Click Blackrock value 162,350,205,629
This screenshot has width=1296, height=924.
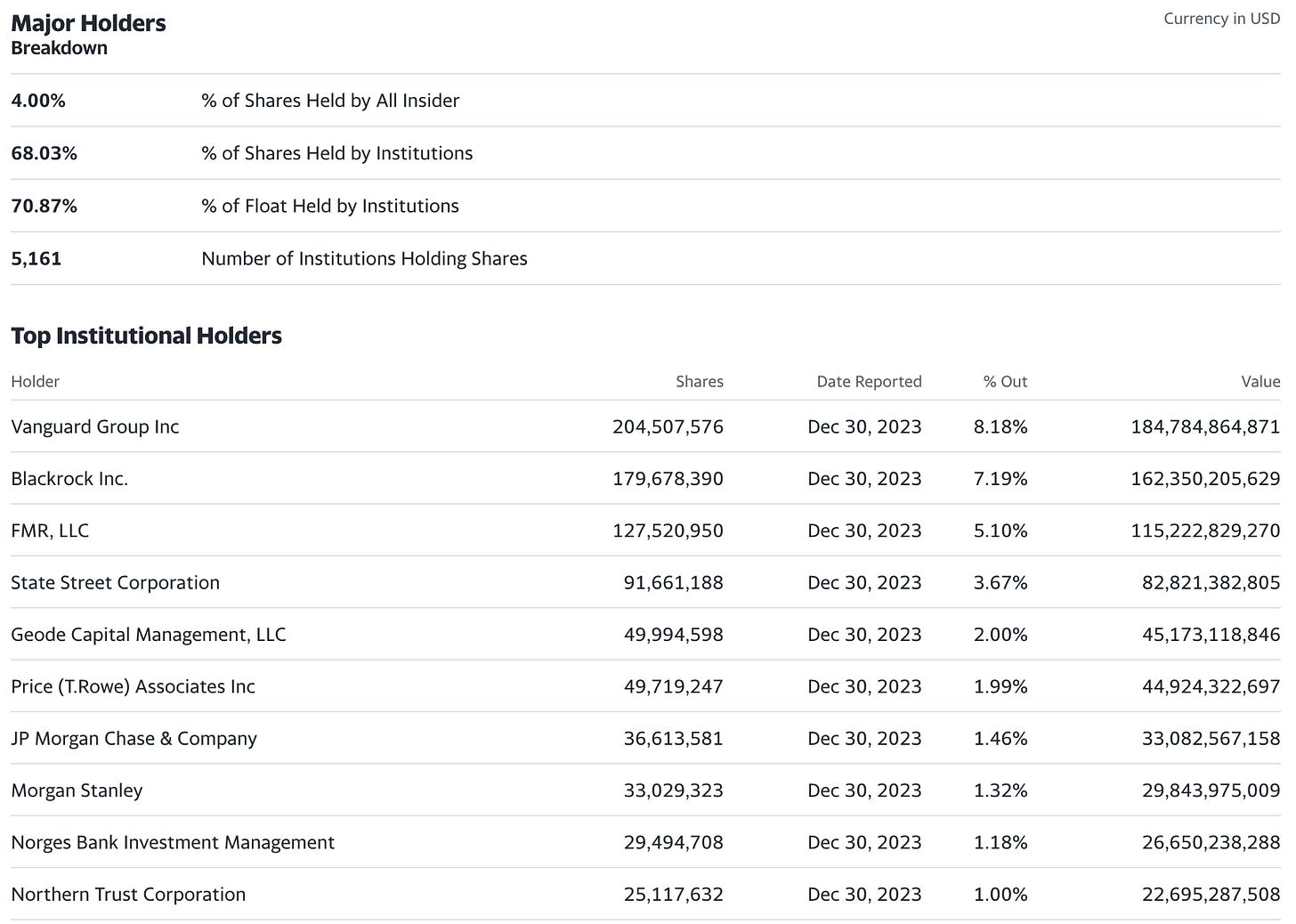coord(1205,479)
